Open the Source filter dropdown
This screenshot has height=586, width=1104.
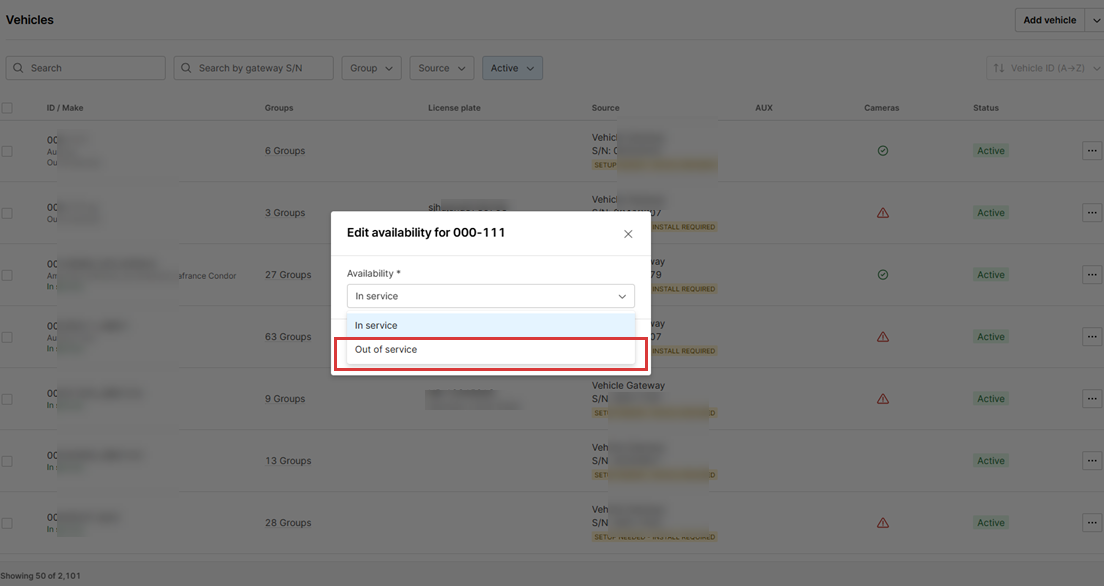[x=441, y=68]
